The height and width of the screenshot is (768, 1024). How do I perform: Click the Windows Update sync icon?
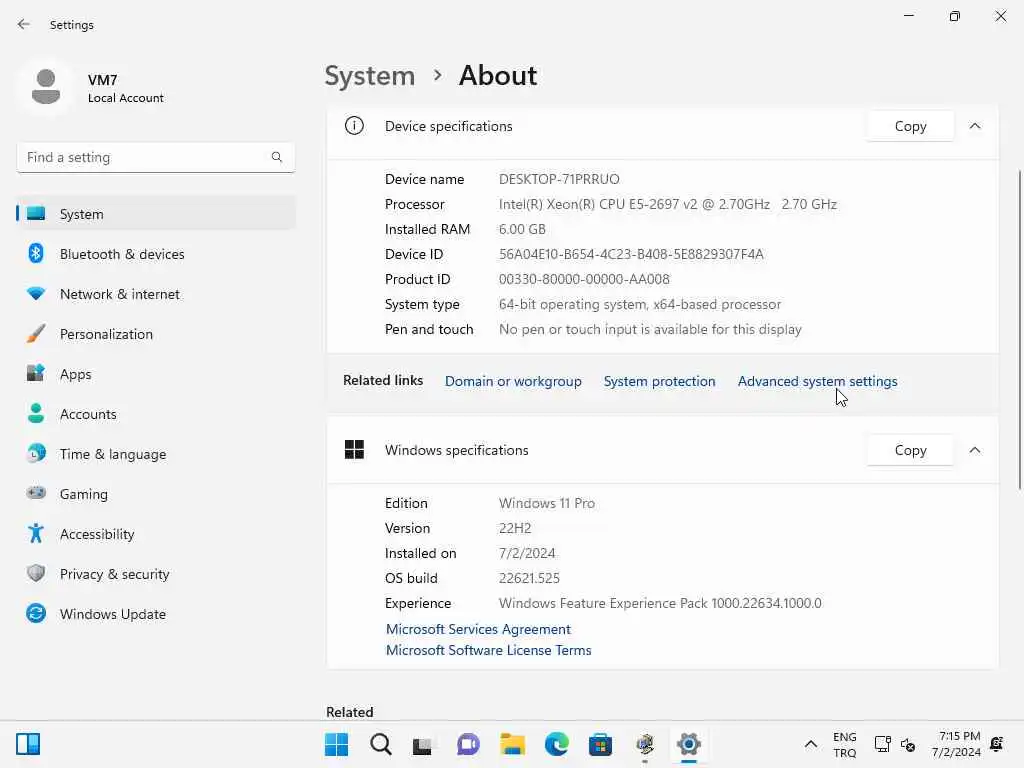click(36, 613)
